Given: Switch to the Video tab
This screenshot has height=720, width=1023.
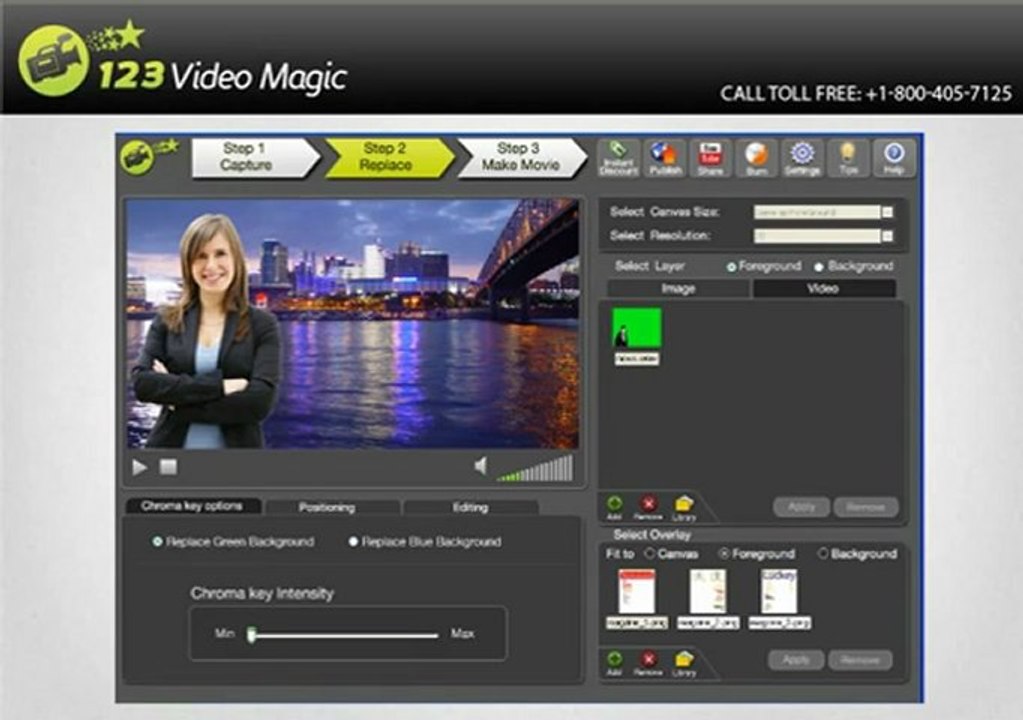Looking at the screenshot, I should coord(823,288).
